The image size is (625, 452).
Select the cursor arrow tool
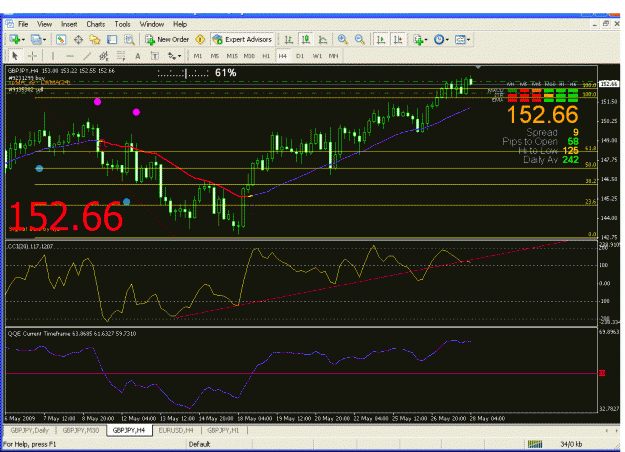[15, 56]
